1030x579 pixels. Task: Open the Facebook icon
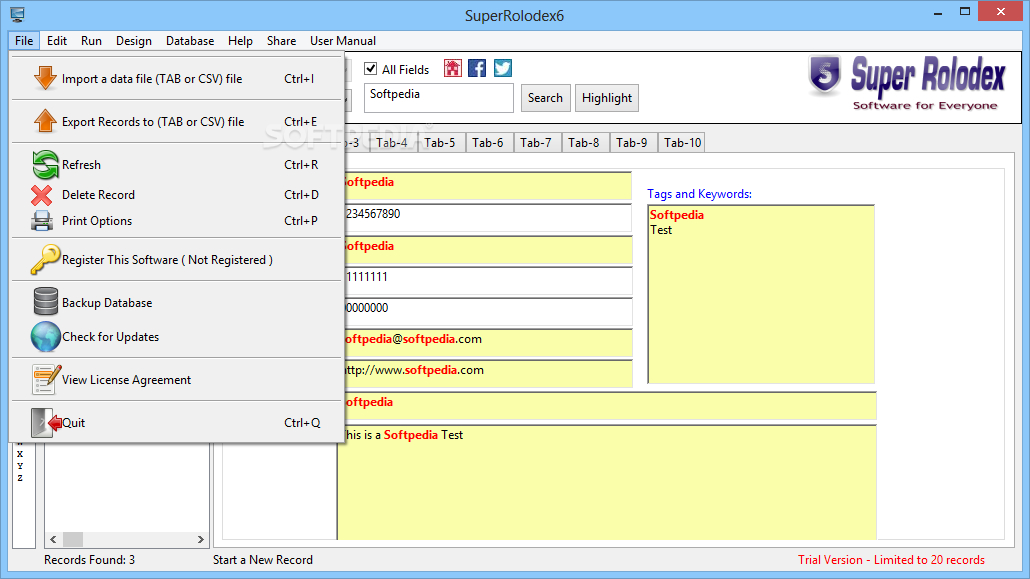click(478, 68)
